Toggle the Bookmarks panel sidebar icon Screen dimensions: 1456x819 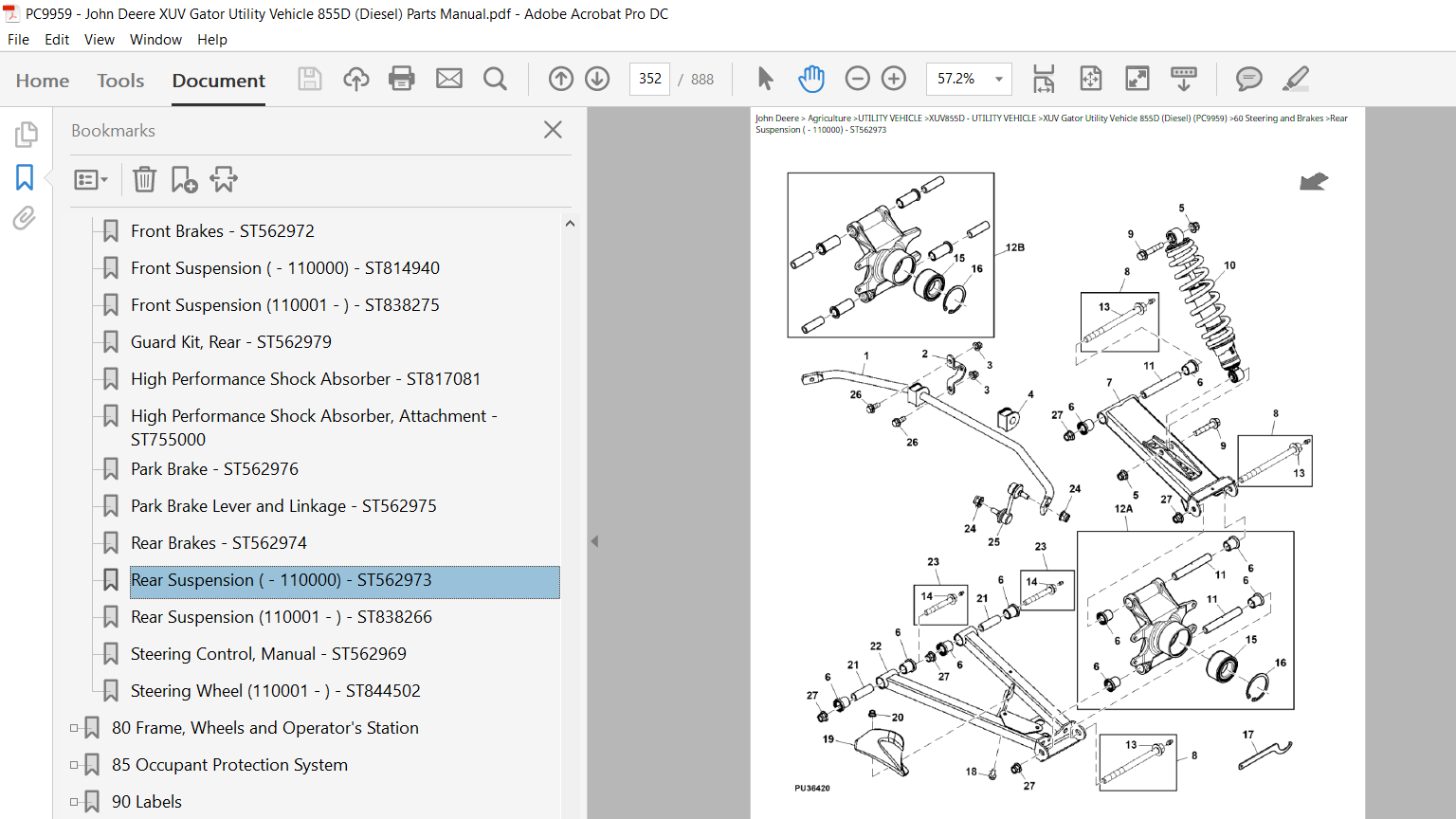coord(25,177)
